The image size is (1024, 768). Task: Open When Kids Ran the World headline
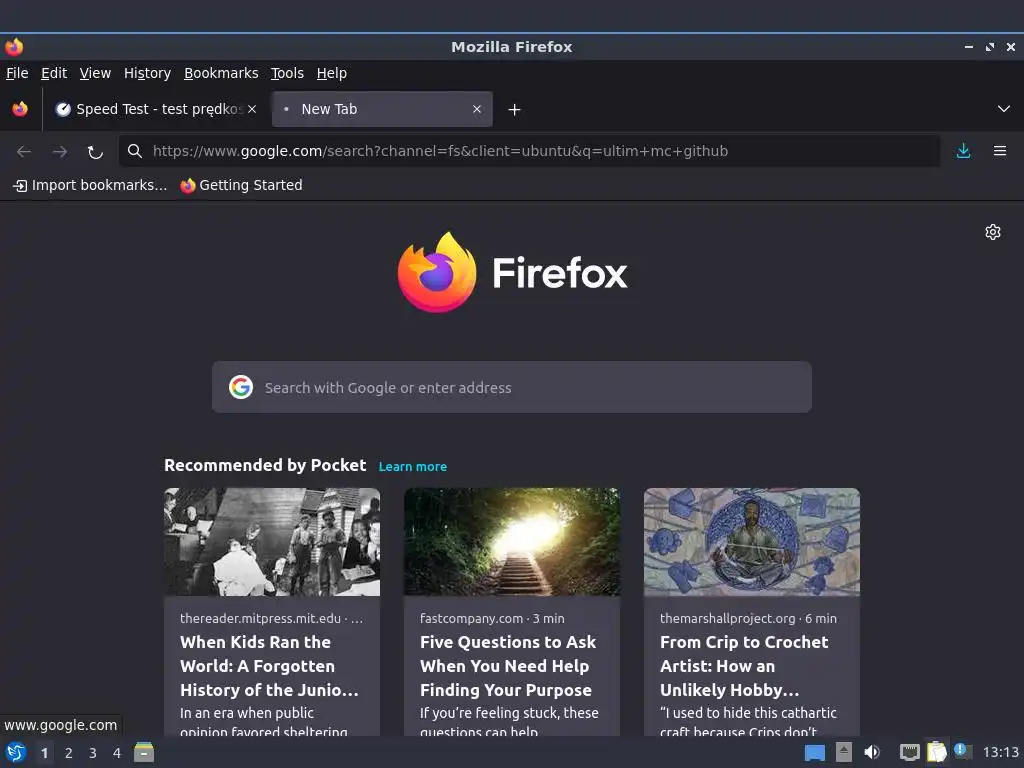tap(270, 666)
